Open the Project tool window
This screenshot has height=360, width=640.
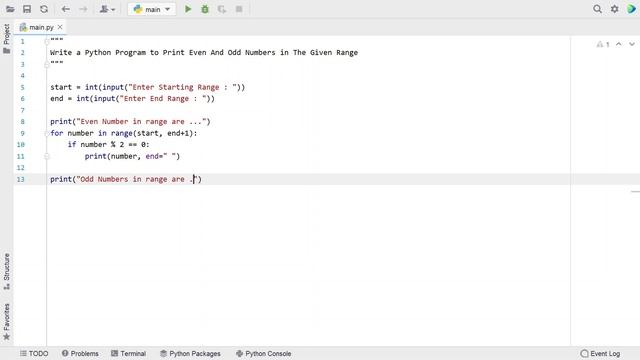click(7, 39)
